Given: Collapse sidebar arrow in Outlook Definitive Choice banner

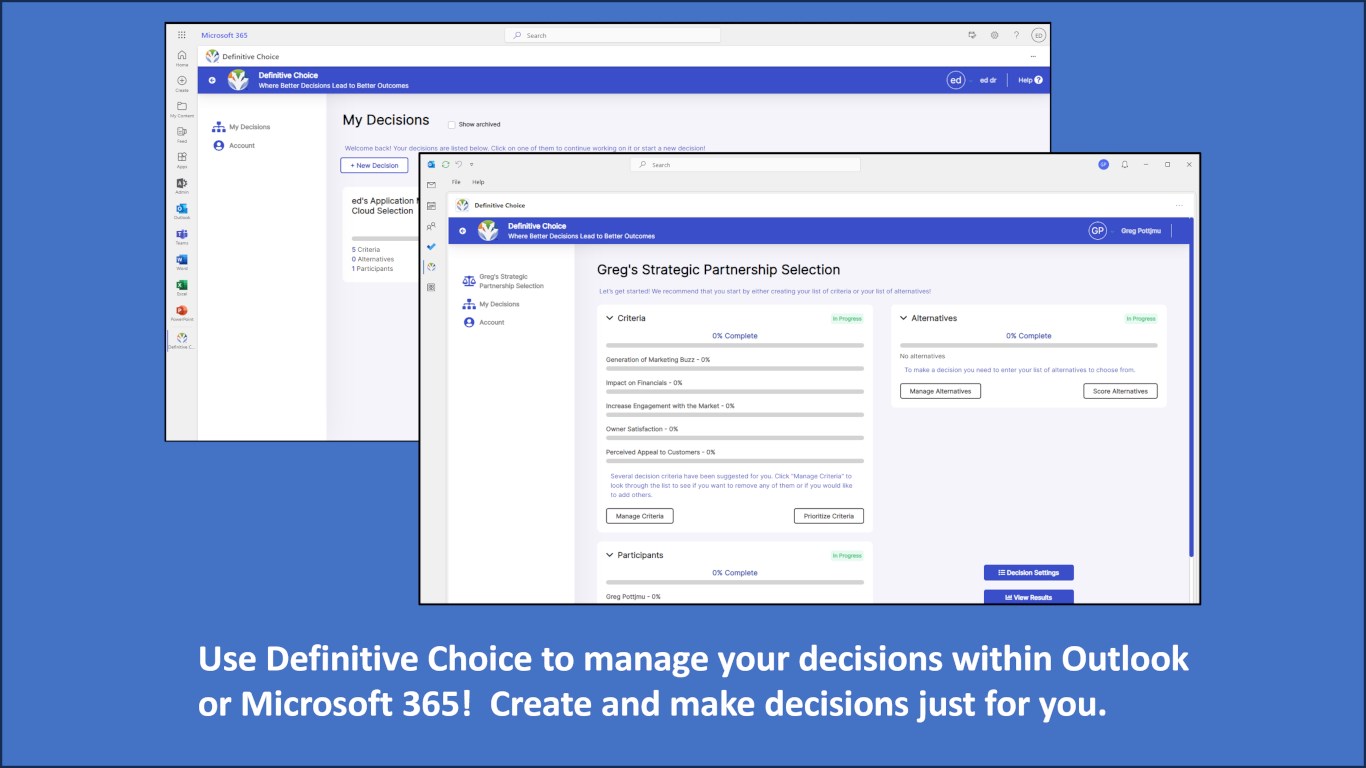Looking at the screenshot, I should point(462,231).
